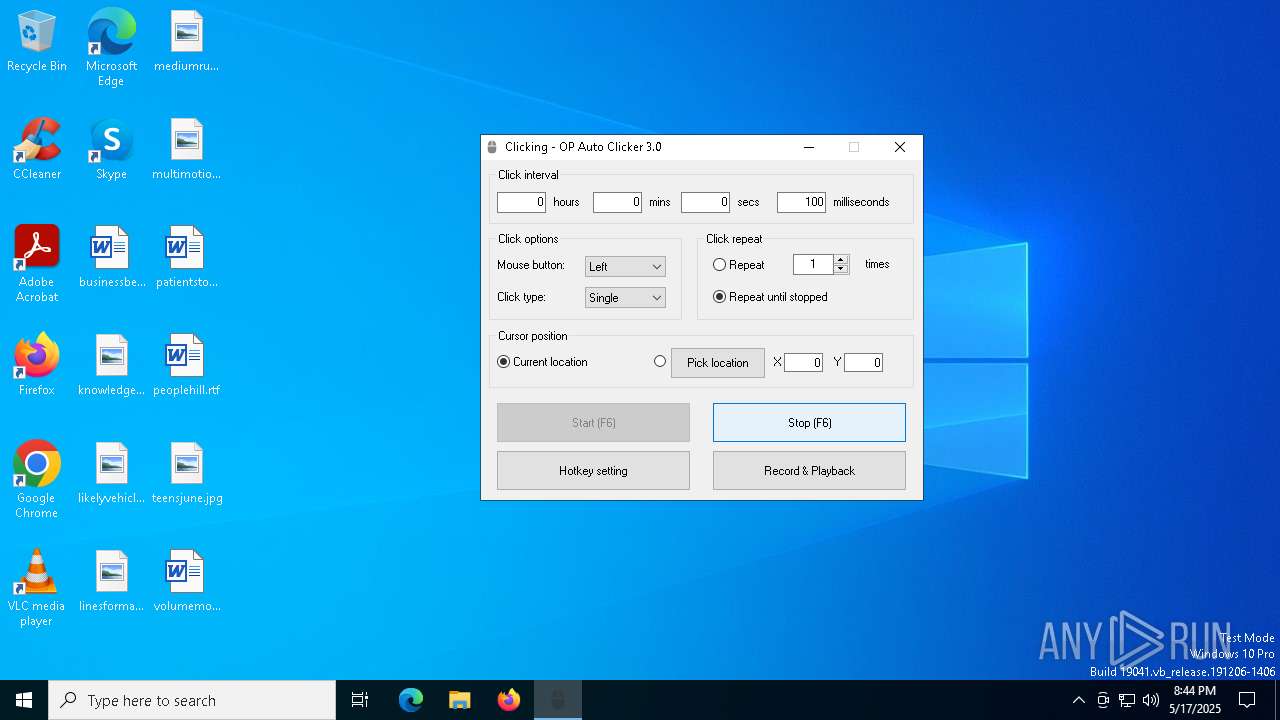Open Skype desktop shortcut

pyautogui.click(x=111, y=150)
